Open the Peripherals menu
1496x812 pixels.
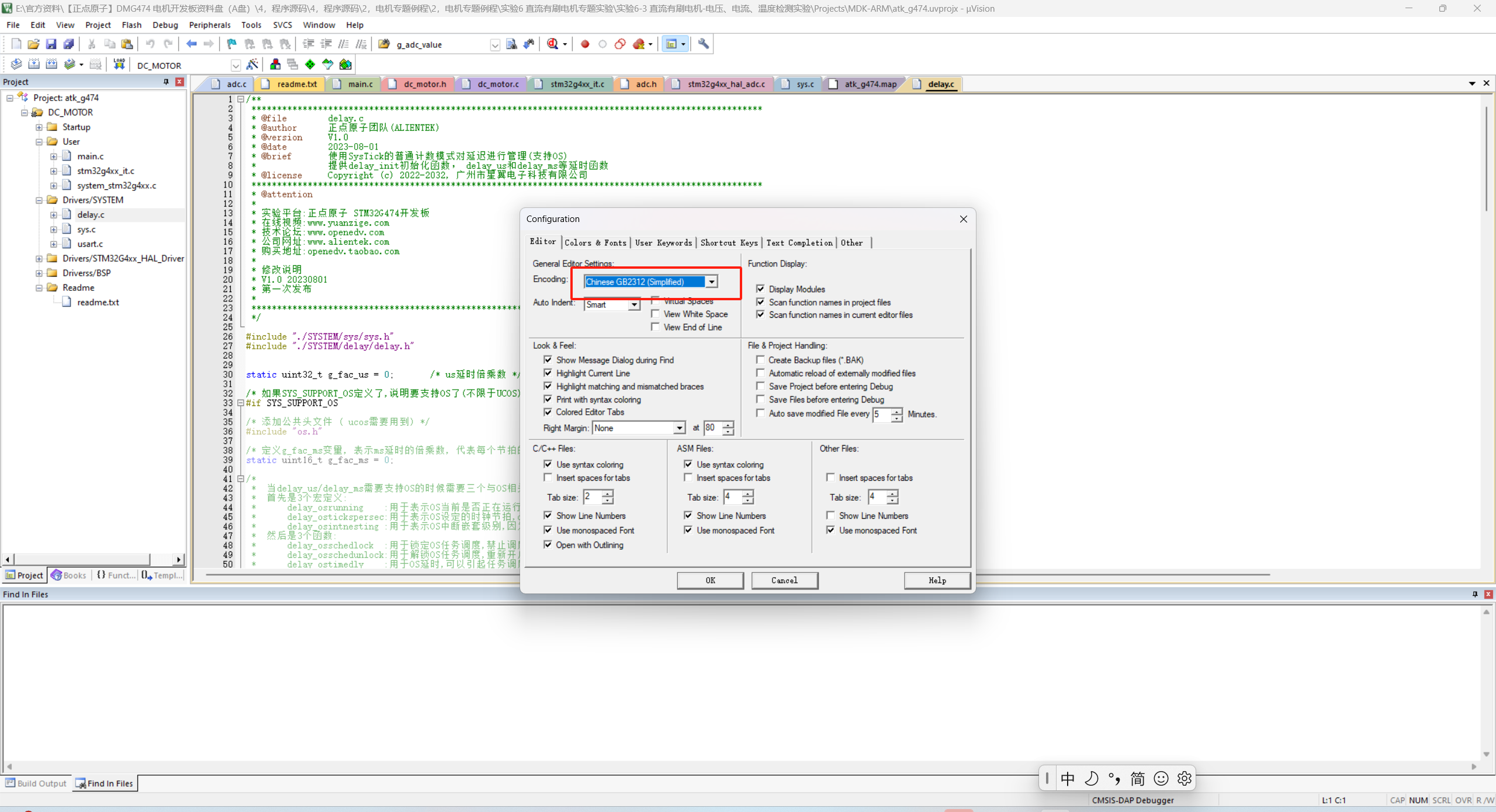209,25
